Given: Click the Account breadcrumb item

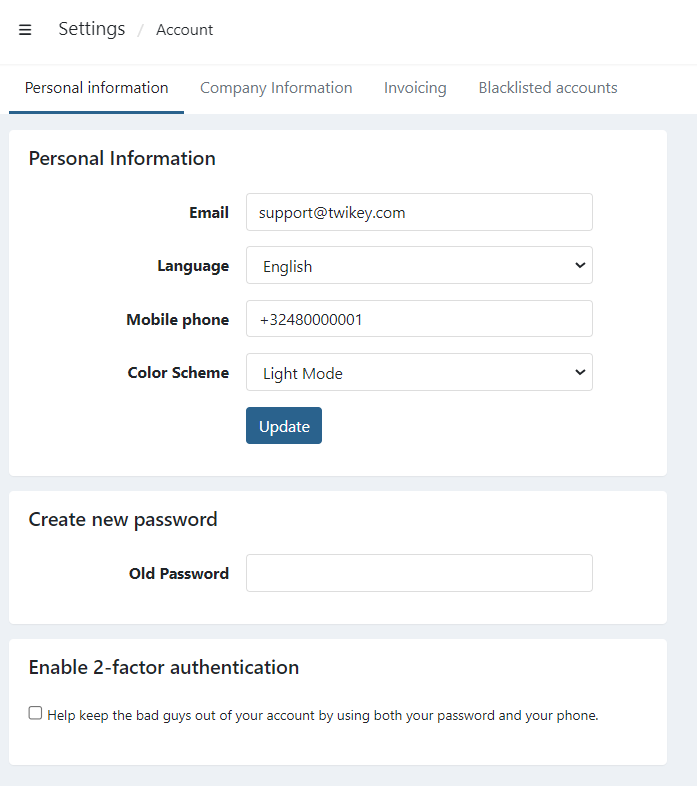Looking at the screenshot, I should [x=184, y=30].
